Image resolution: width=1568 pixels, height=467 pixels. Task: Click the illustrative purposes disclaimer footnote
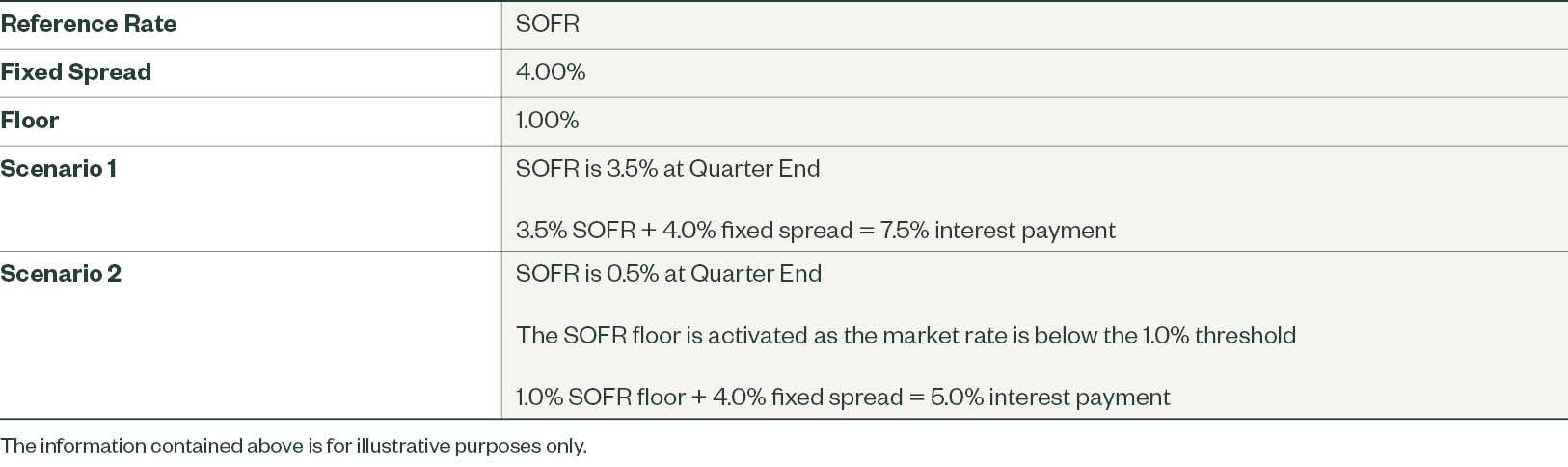(293, 446)
